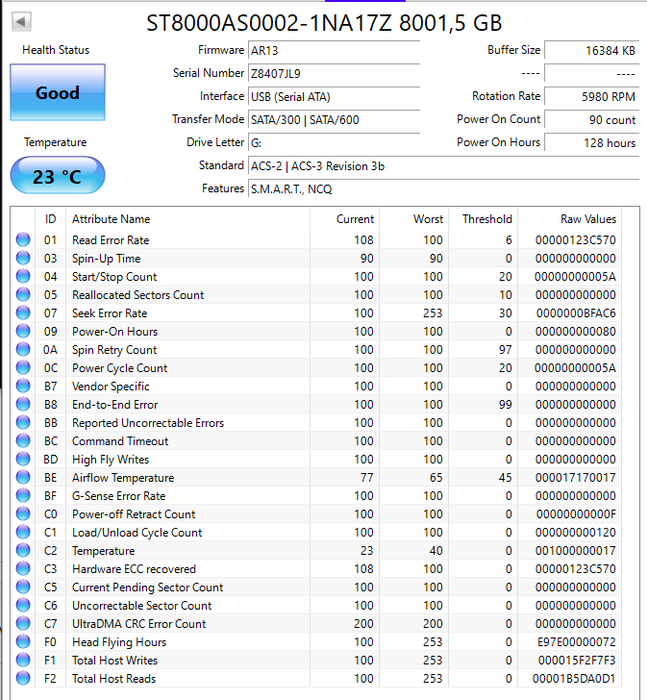
Task: Click status icon for Total Host Reads
Action: [x=23, y=679]
